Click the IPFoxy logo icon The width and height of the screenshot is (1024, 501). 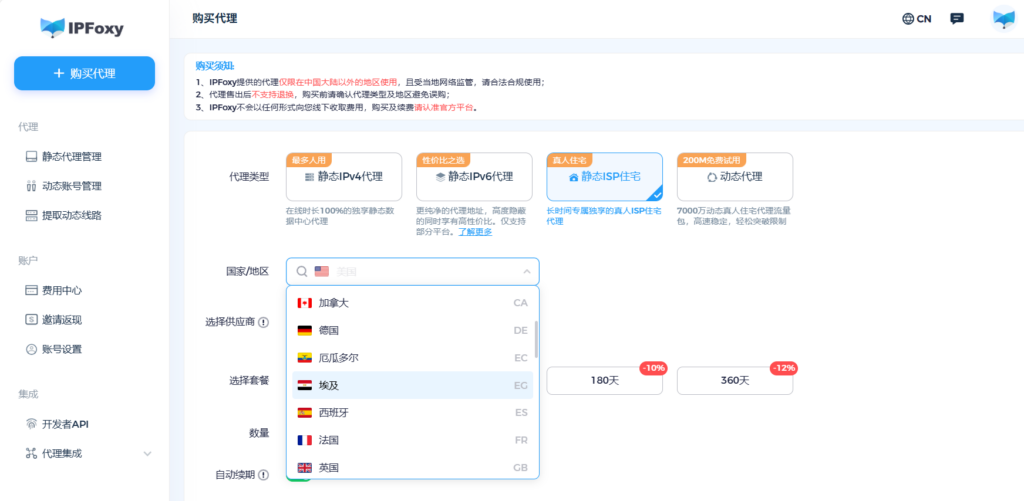(x=52, y=28)
